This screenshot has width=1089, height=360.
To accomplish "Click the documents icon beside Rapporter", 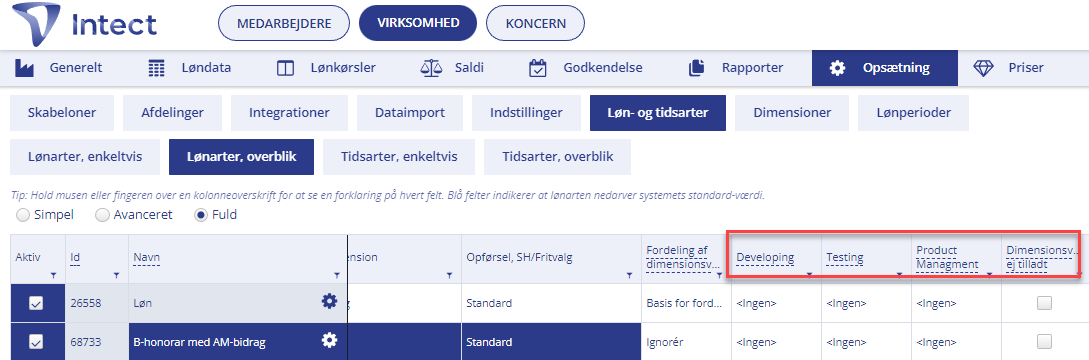I will click(696, 68).
